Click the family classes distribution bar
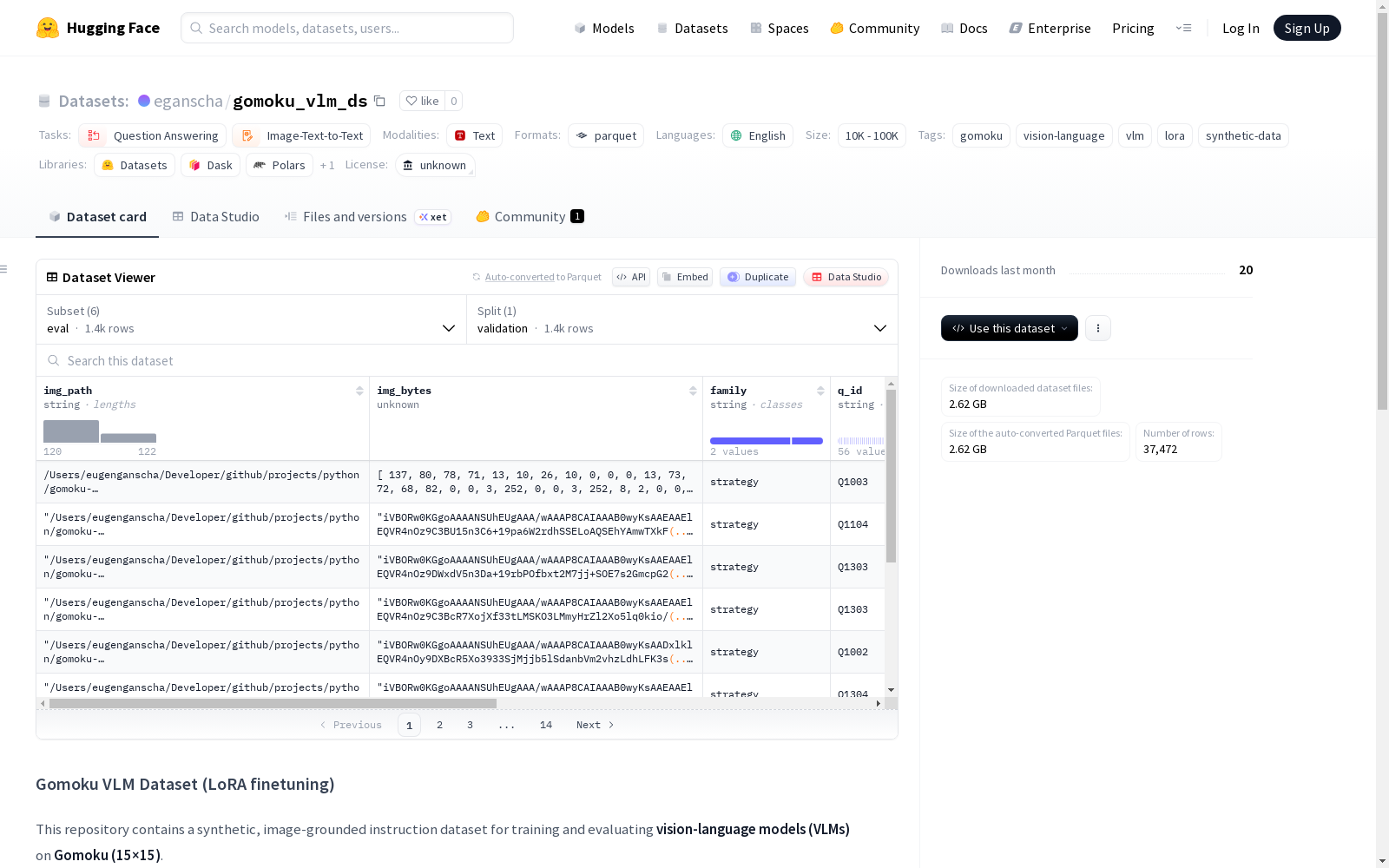Image resolution: width=1389 pixels, height=868 pixels. (767, 441)
